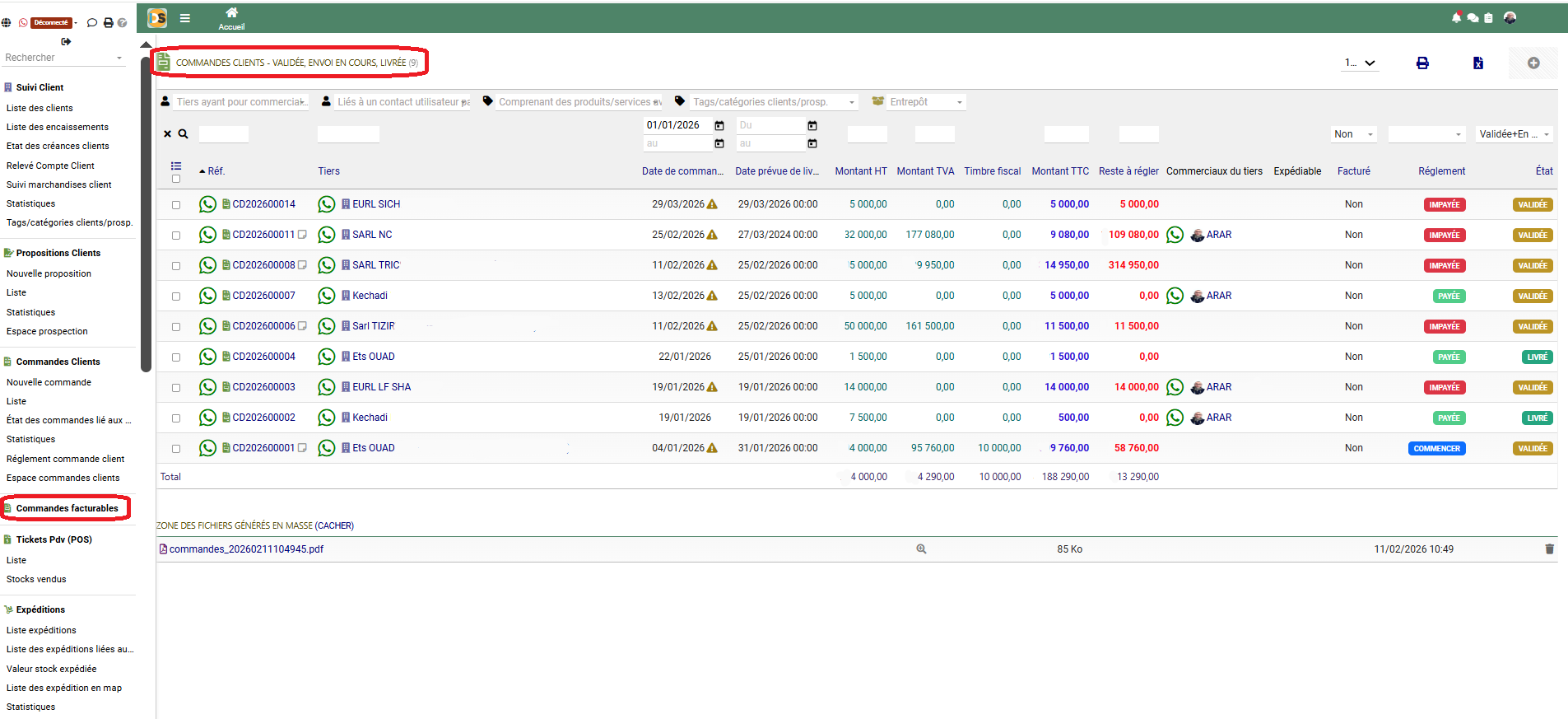Open the chat conversations icon in header

click(x=1473, y=17)
